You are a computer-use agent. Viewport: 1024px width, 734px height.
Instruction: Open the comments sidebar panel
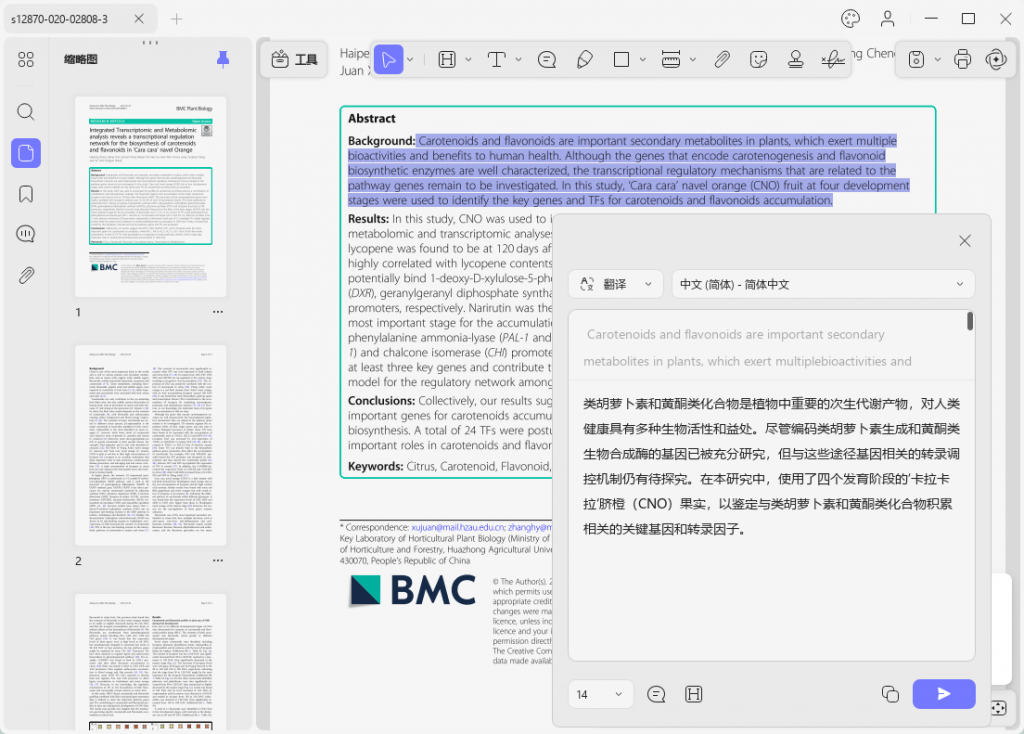(x=25, y=234)
